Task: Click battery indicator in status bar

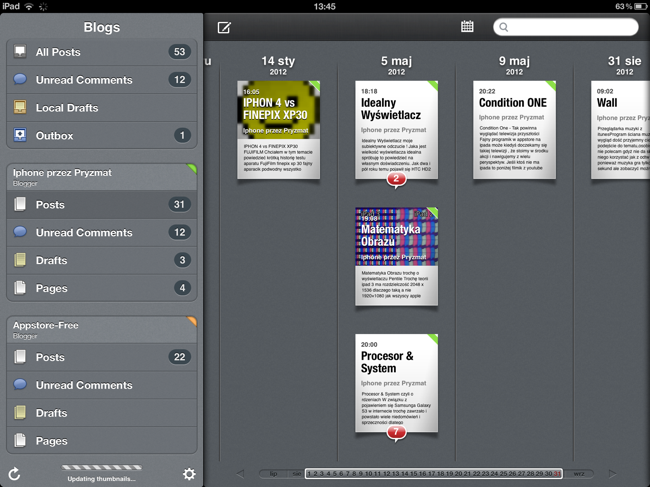Action: (x=641, y=6)
